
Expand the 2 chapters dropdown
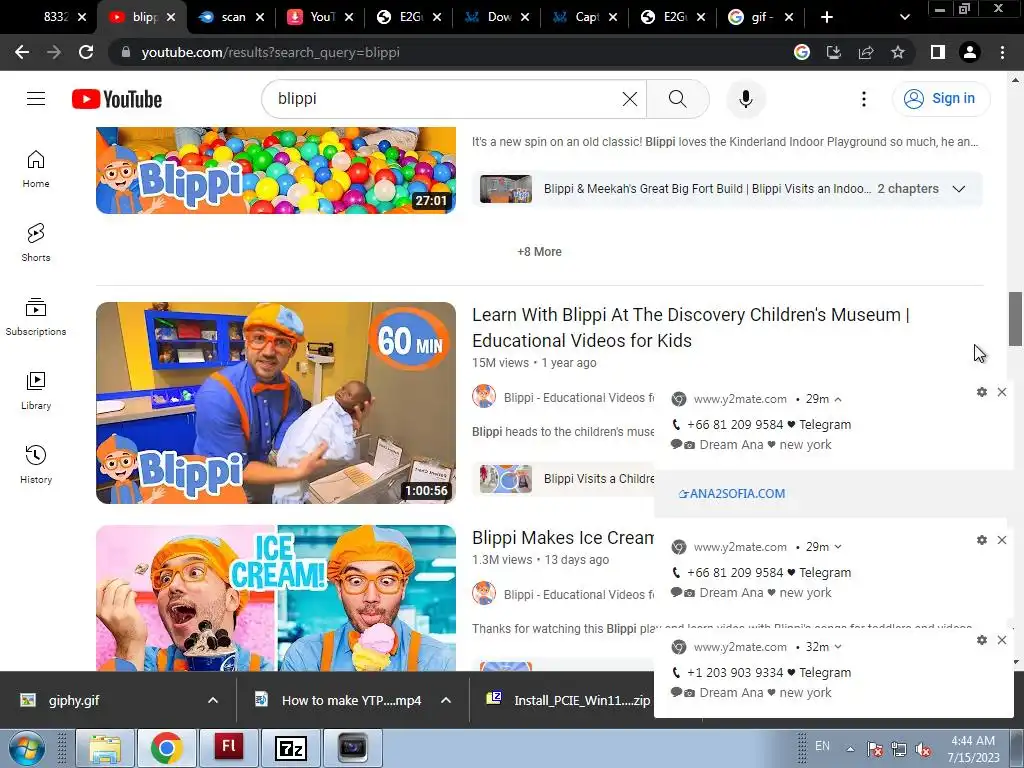[959, 189]
